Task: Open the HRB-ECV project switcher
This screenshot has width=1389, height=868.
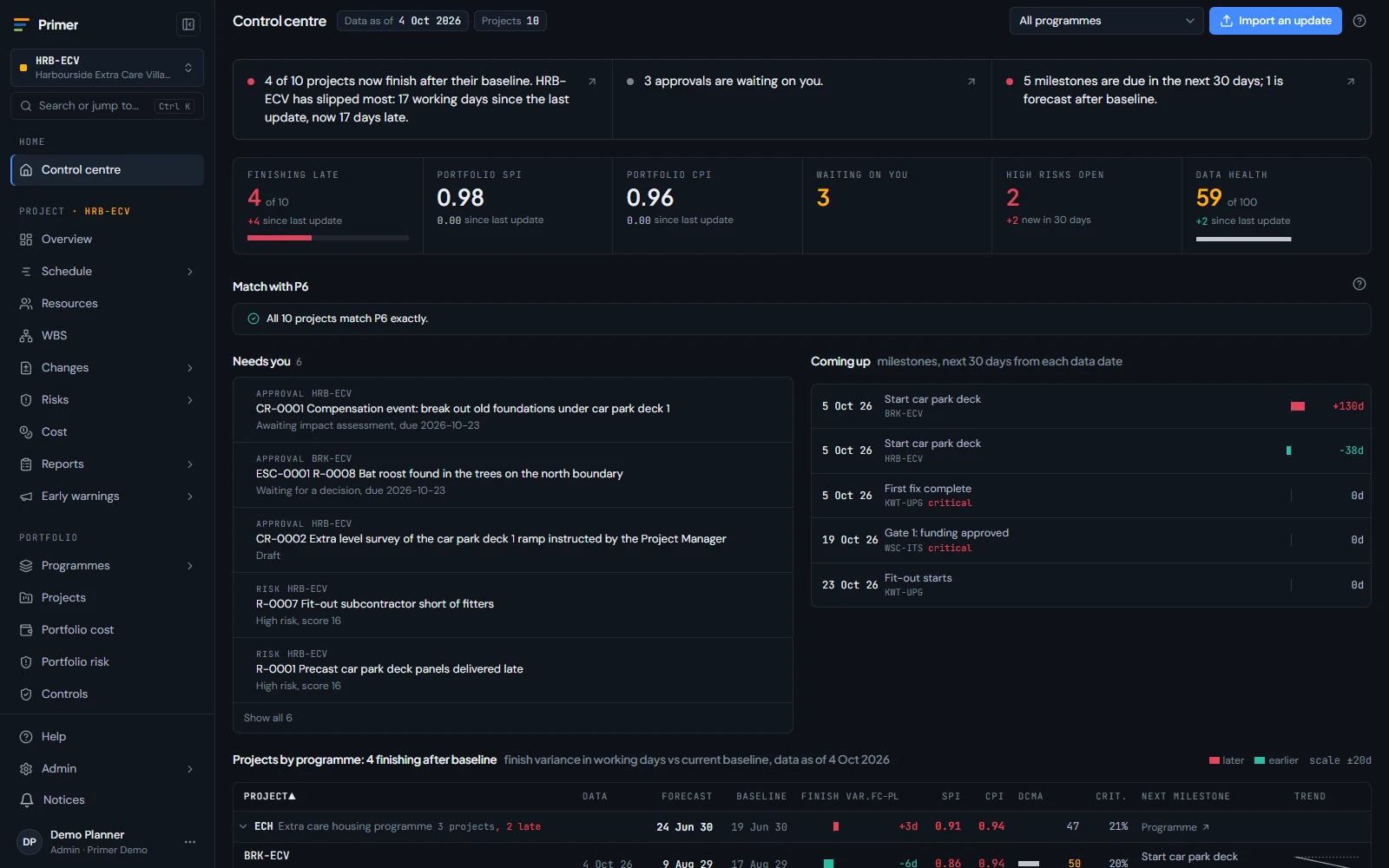Action: tap(107, 68)
